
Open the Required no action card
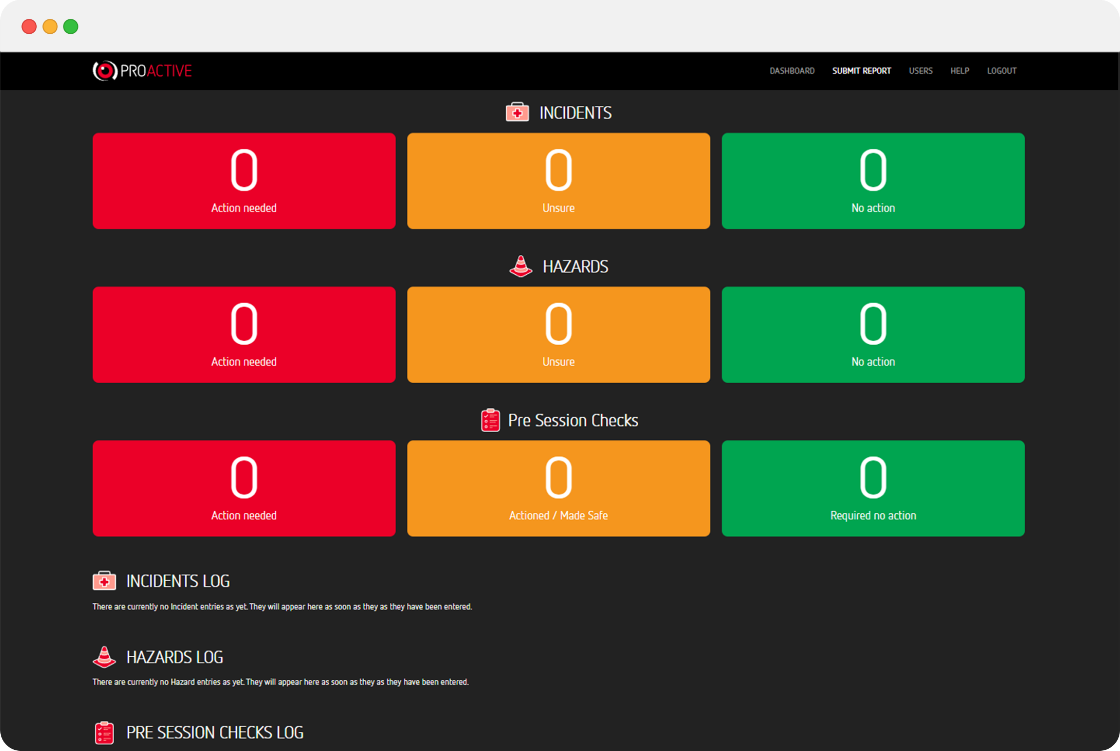click(x=873, y=488)
